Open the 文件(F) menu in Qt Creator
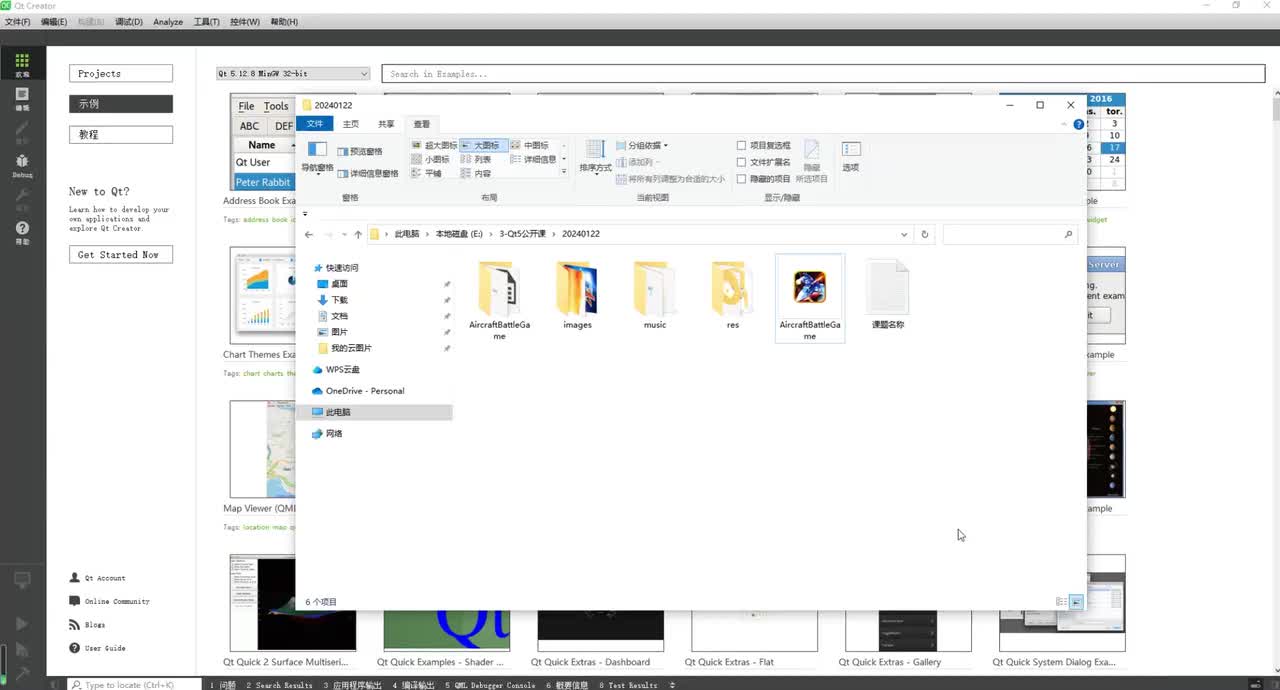The image size is (1280, 690). tap(17, 22)
